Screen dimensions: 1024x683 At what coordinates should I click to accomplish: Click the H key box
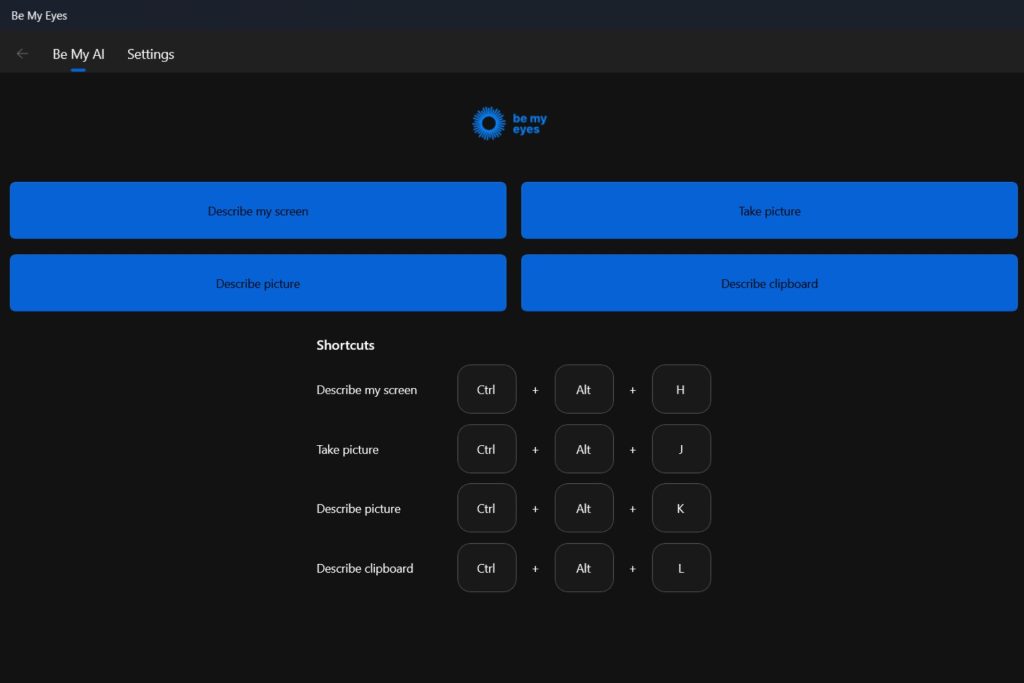tap(681, 389)
